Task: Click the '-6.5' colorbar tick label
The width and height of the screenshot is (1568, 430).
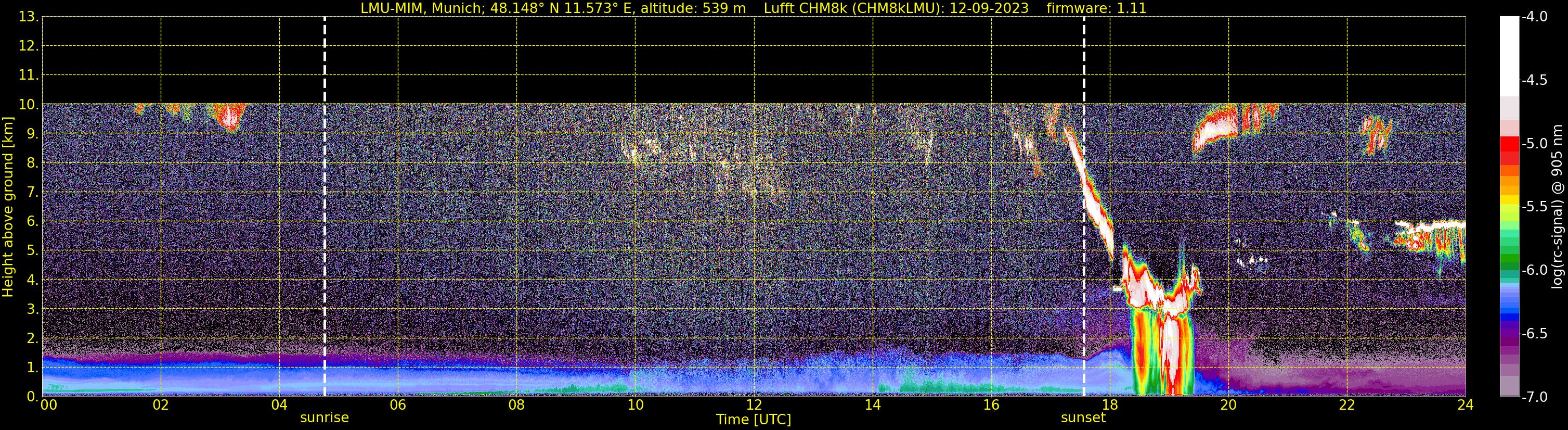Action: (1534, 334)
